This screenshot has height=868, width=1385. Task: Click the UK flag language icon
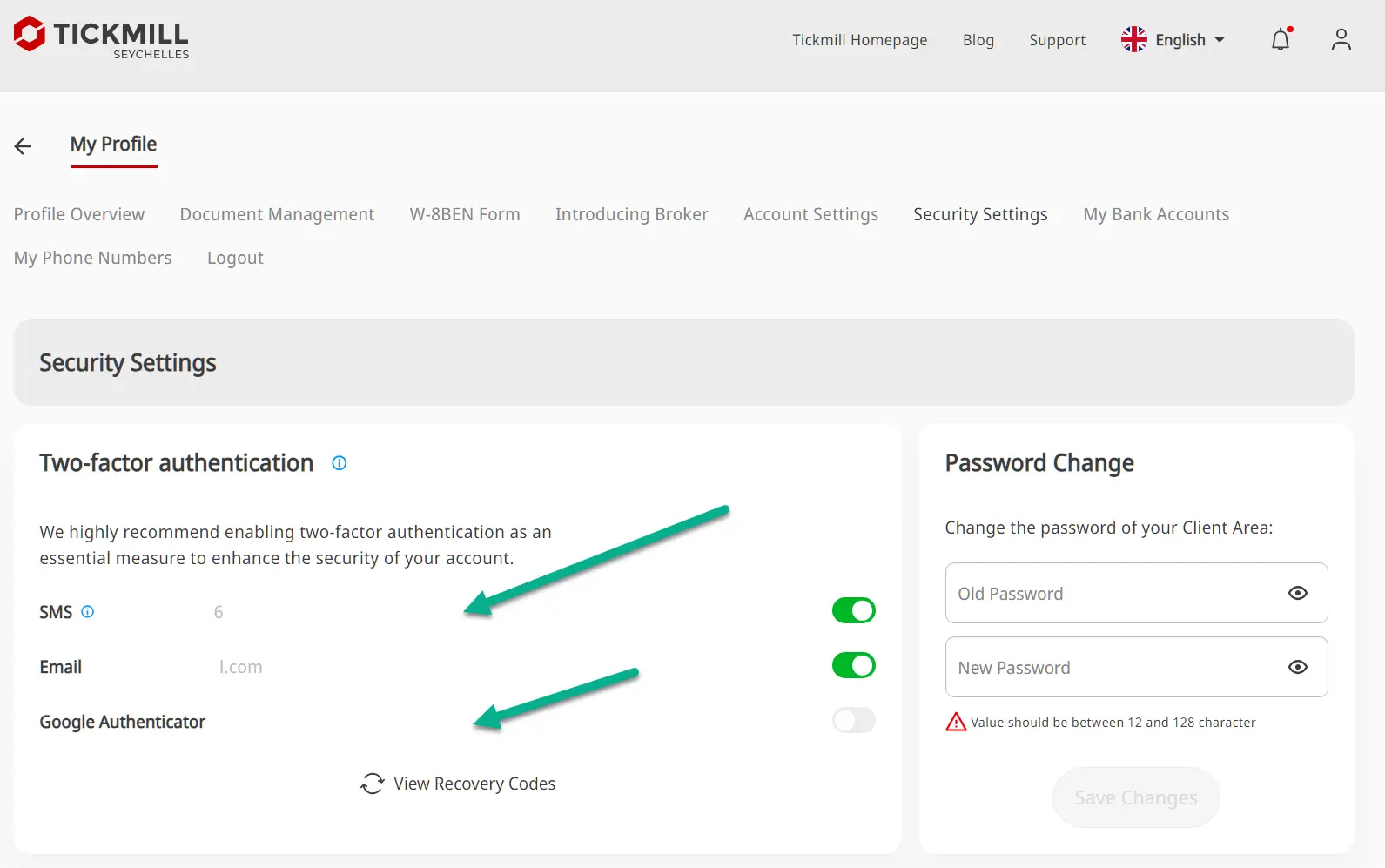point(1133,39)
